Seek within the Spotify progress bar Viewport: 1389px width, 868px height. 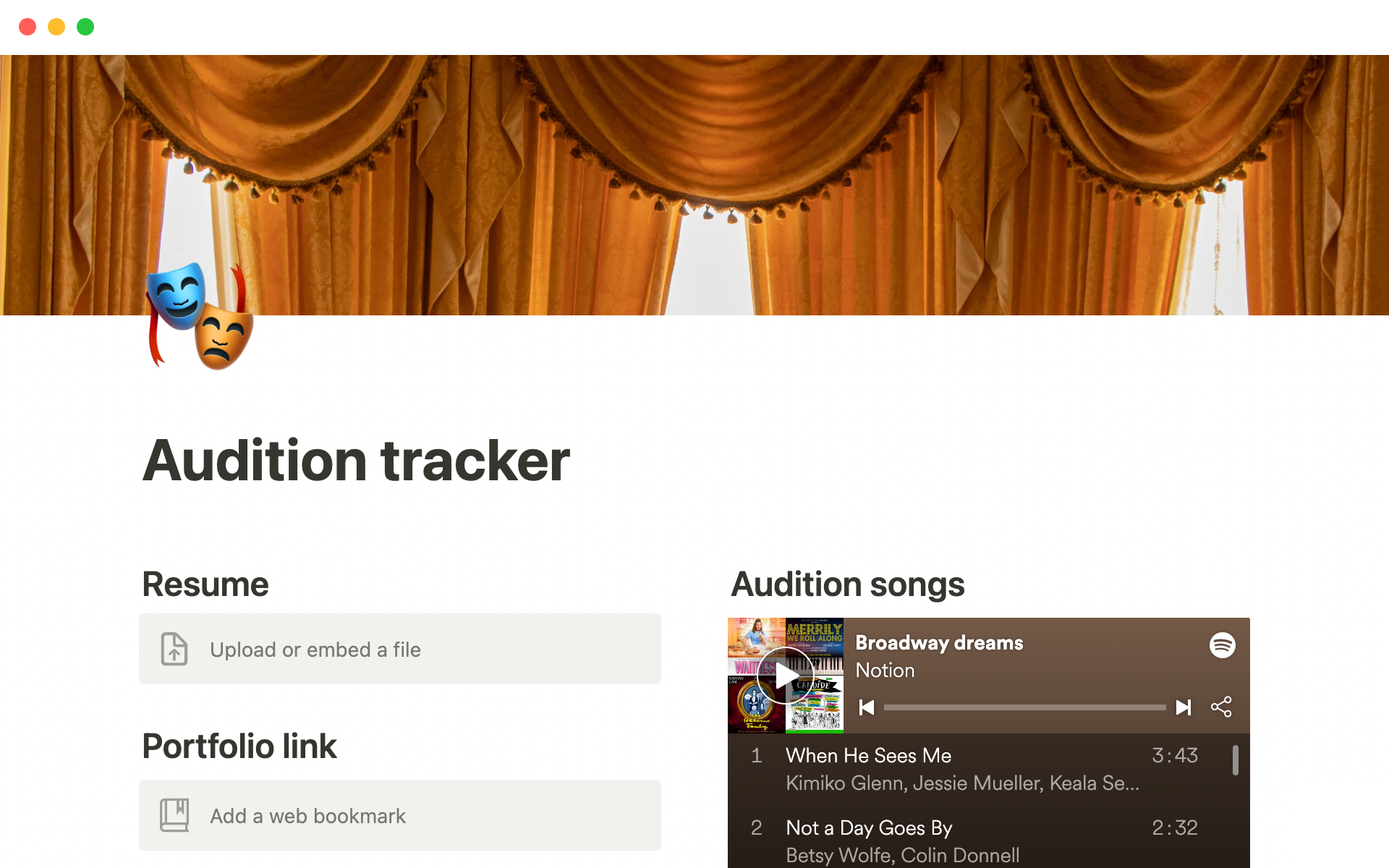click(x=1024, y=707)
